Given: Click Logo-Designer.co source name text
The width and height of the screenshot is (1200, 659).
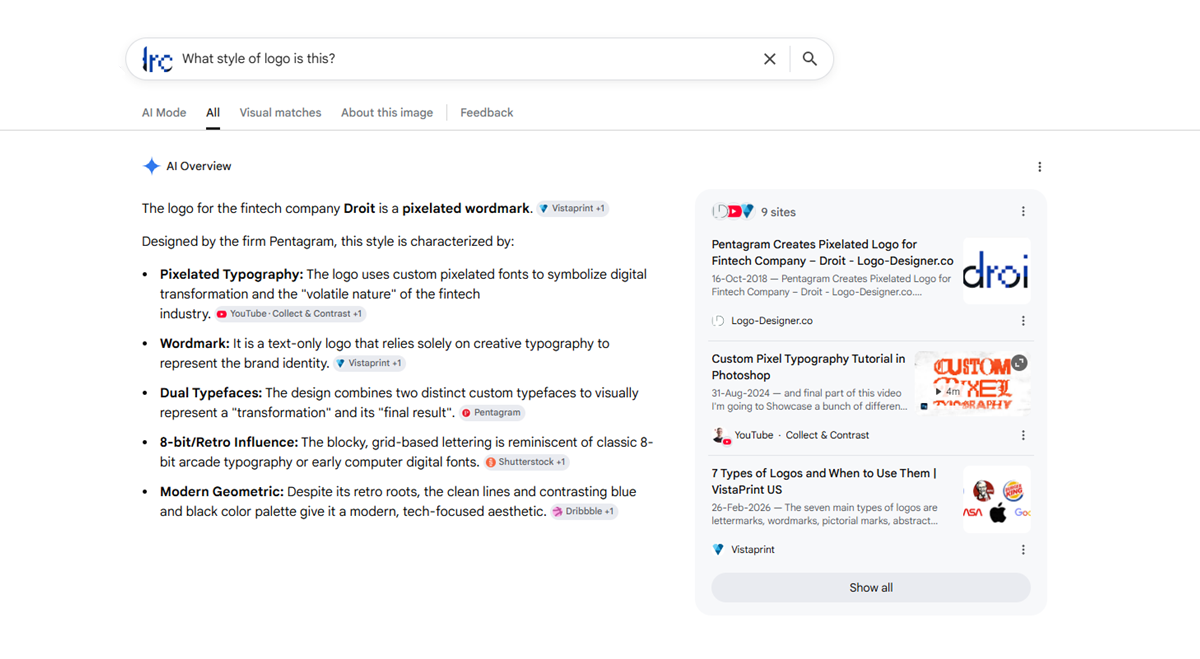Looking at the screenshot, I should [x=772, y=321].
